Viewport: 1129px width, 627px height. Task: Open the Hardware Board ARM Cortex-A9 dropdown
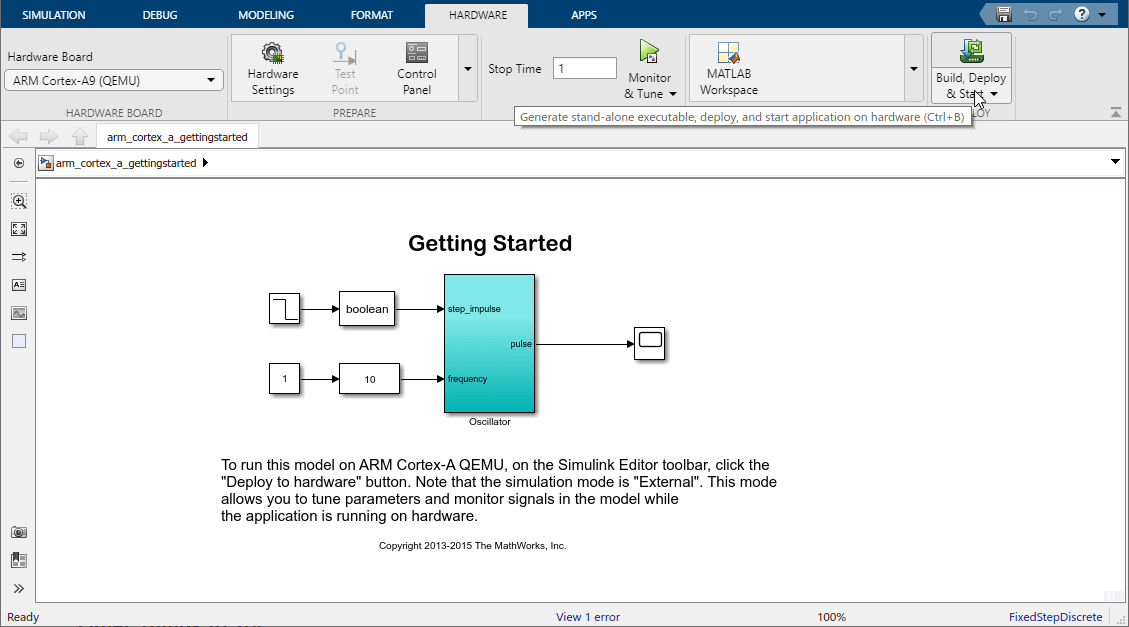114,81
